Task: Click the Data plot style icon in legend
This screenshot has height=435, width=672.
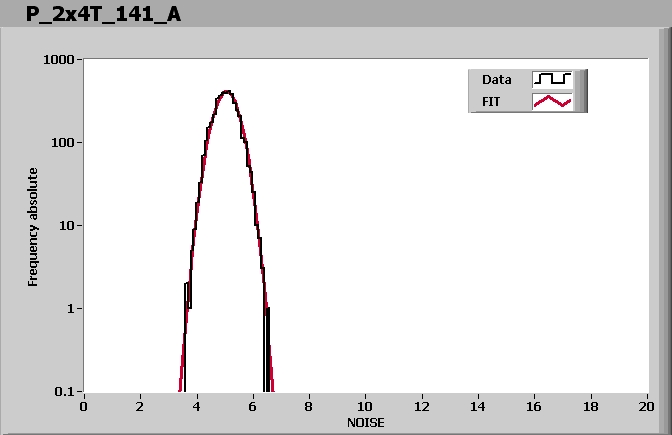Action: [x=552, y=79]
